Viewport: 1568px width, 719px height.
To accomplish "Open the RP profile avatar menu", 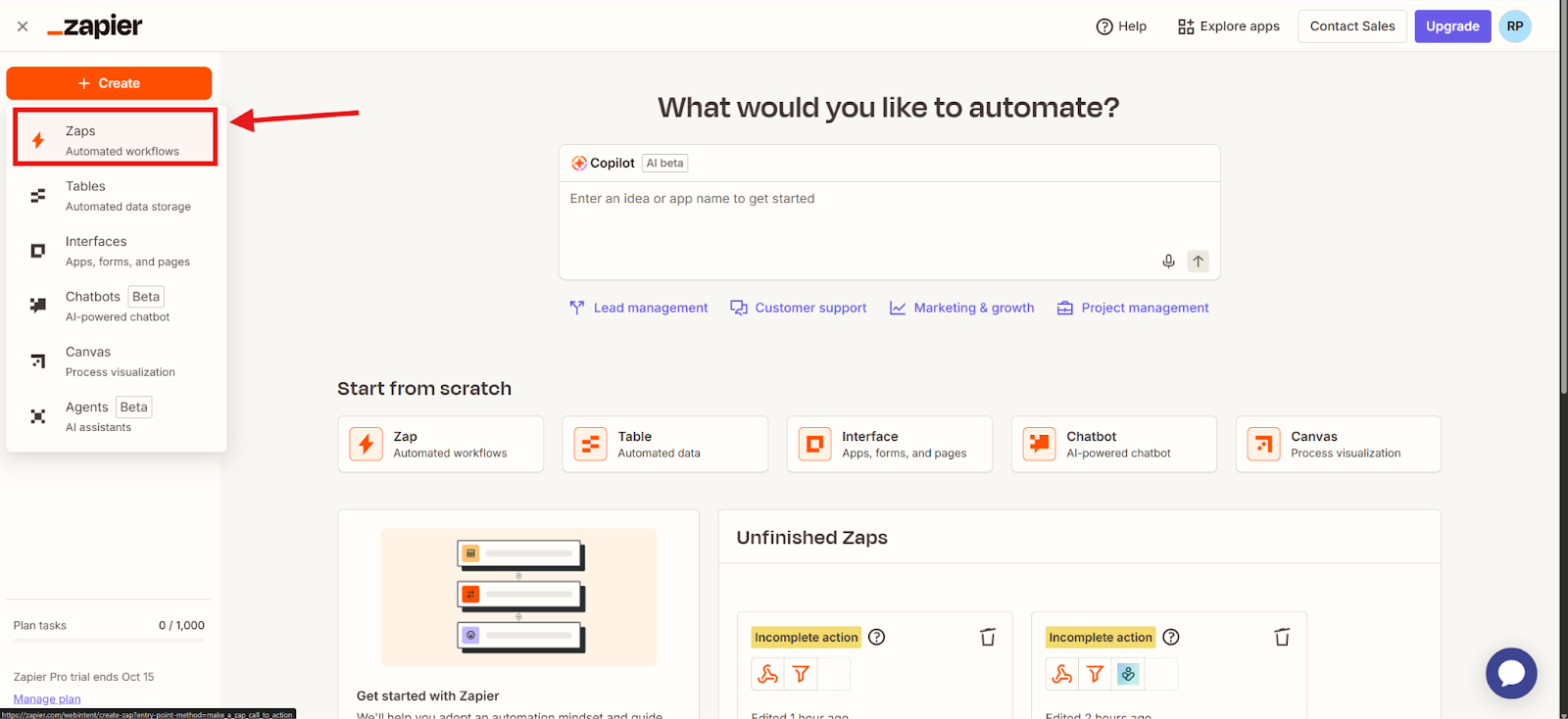I will click(x=1515, y=26).
